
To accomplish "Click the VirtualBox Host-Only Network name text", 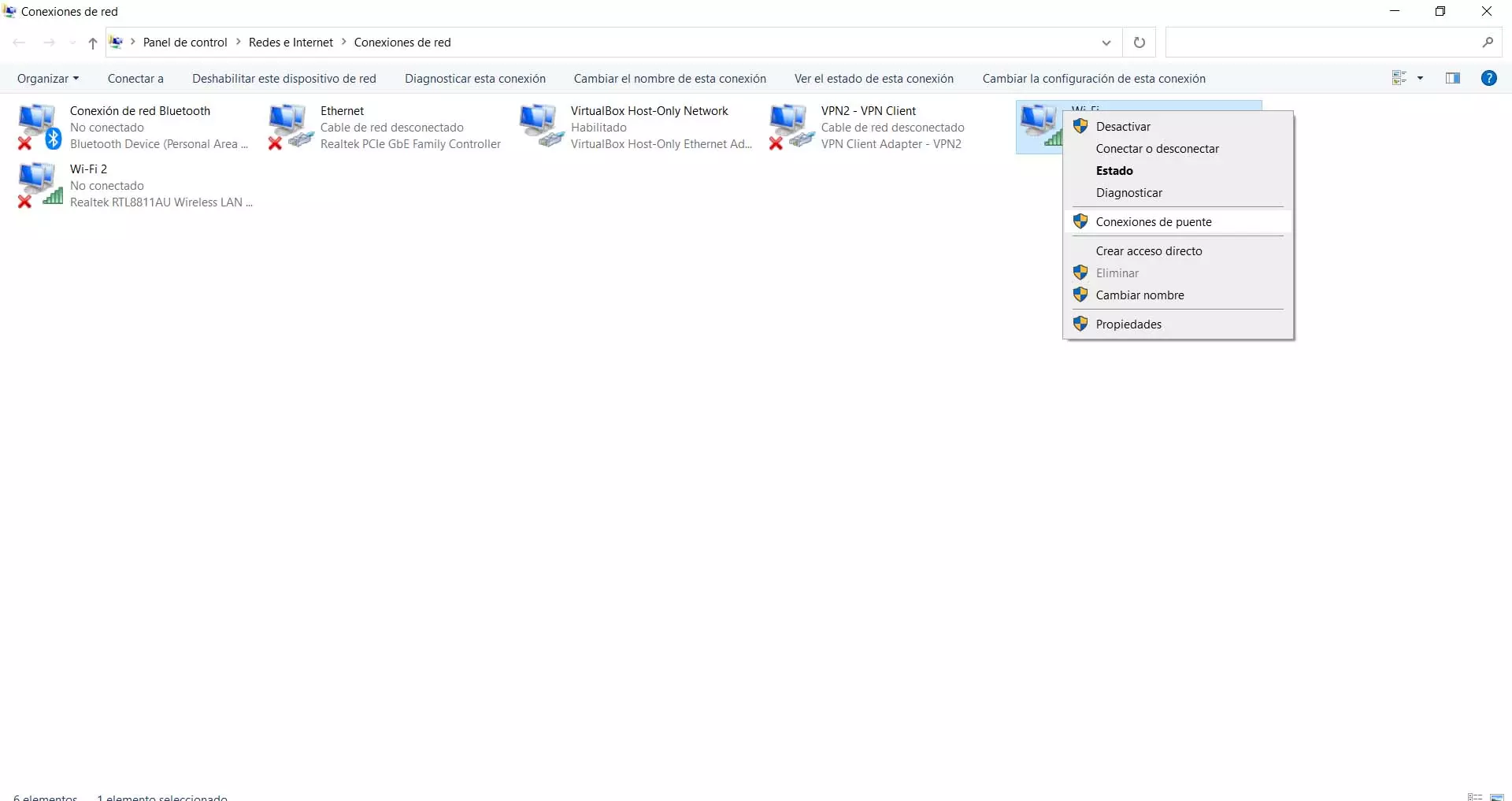I will tap(650, 111).
